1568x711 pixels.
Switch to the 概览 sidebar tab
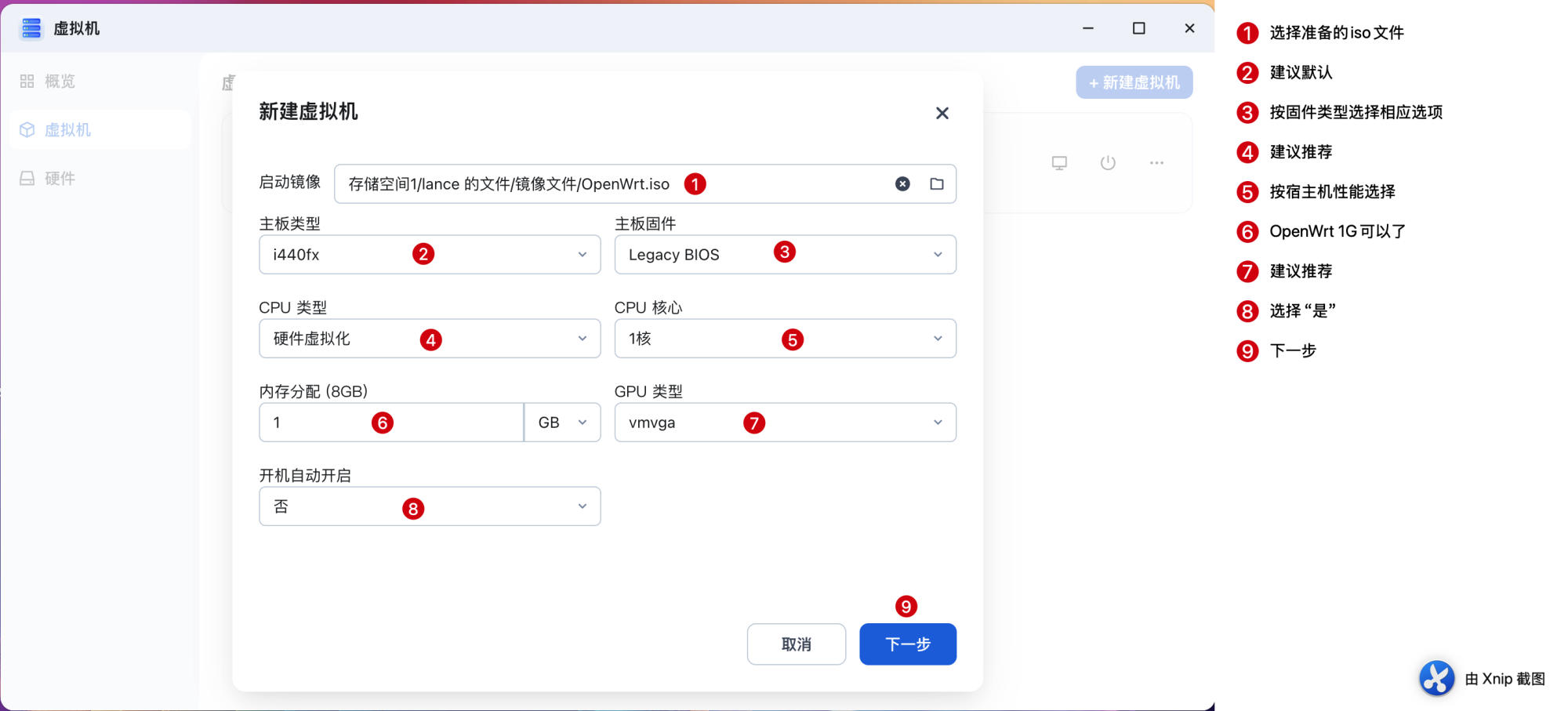point(59,82)
